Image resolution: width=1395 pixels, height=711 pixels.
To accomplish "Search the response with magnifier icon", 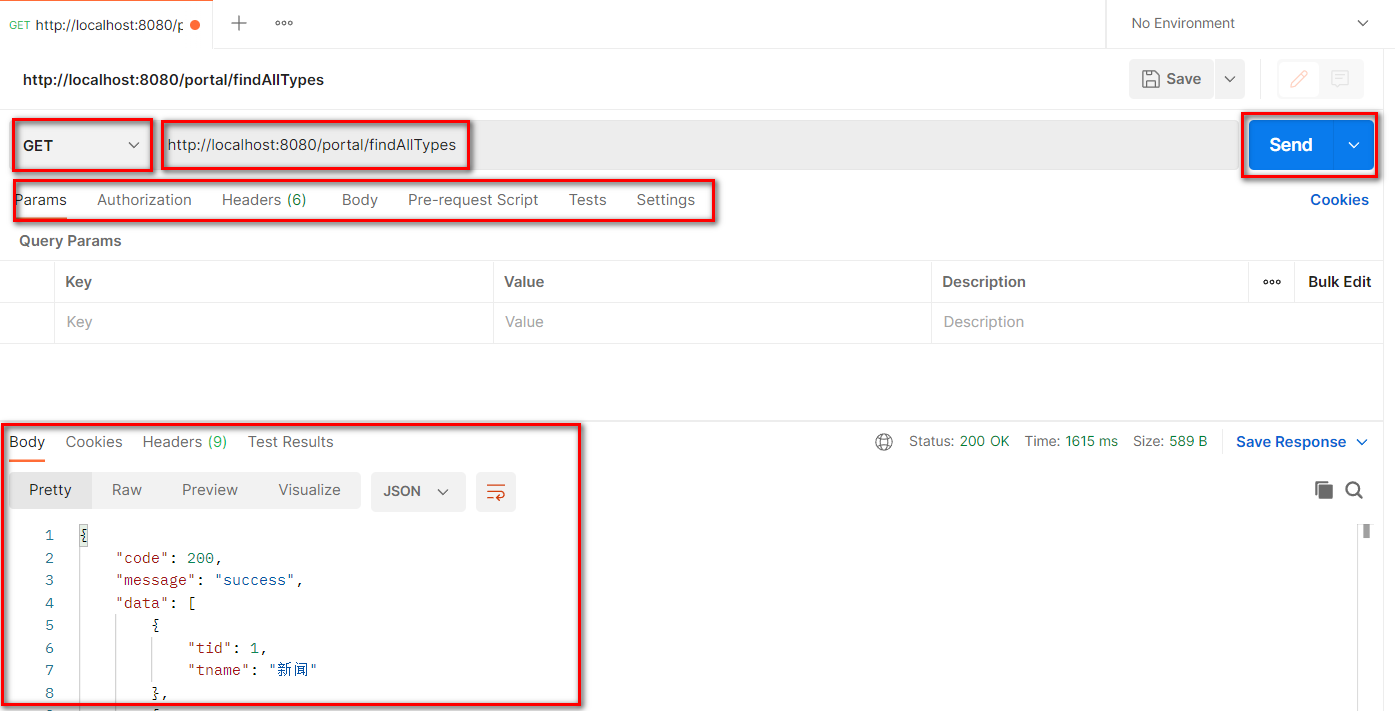I will tap(1354, 490).
